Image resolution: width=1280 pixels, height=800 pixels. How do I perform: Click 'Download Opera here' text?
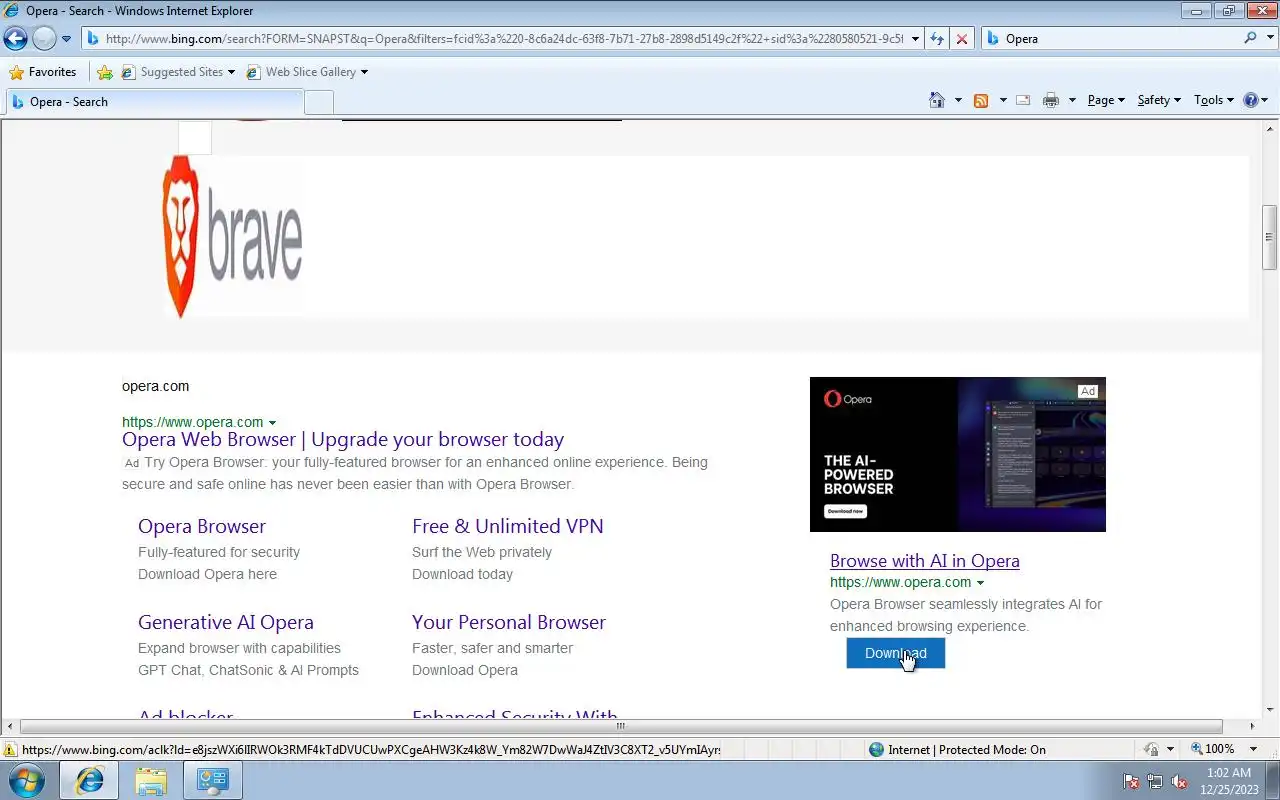(x=207, y=574)
